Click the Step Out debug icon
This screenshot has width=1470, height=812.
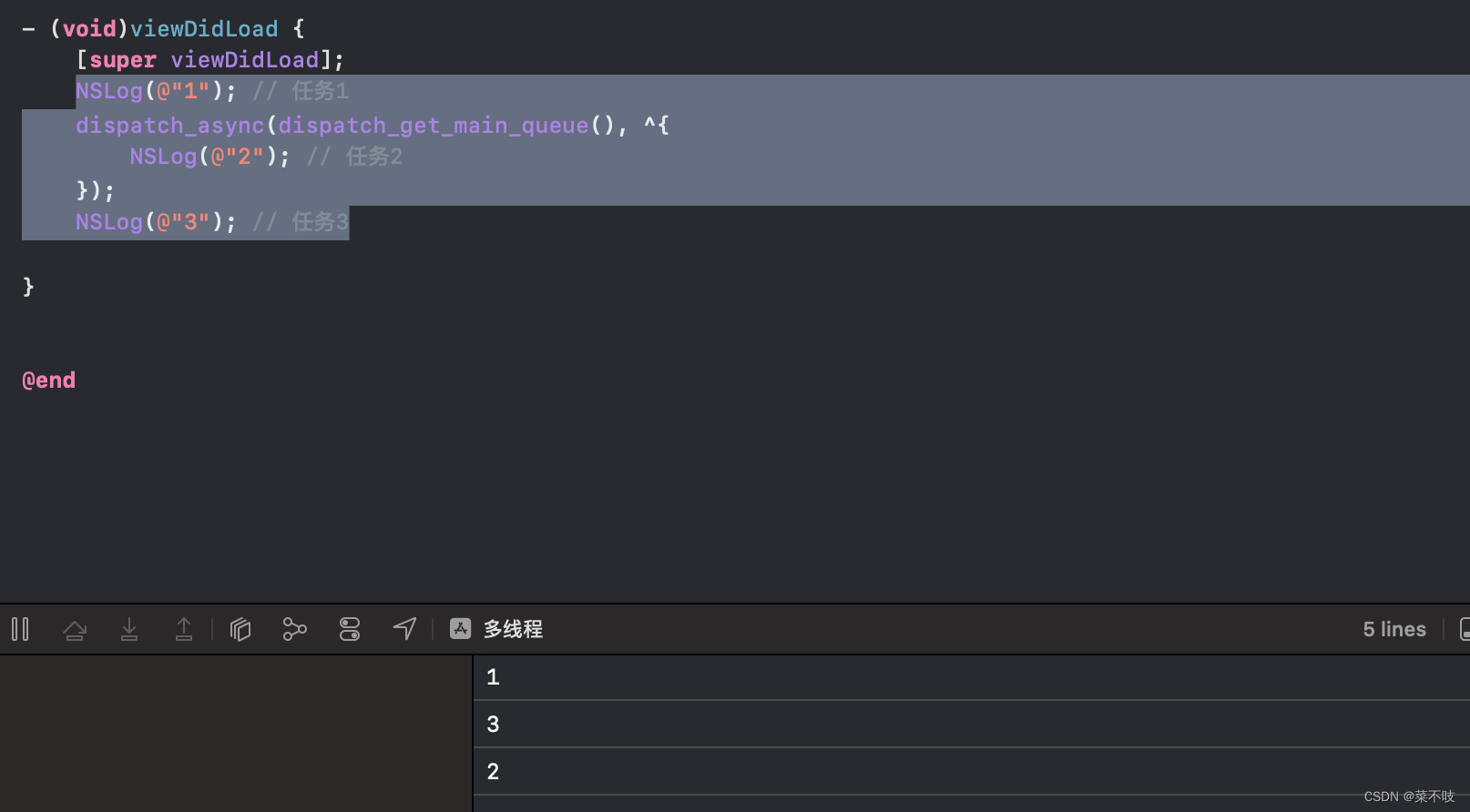pyautogui.click(x=184, y=629)
